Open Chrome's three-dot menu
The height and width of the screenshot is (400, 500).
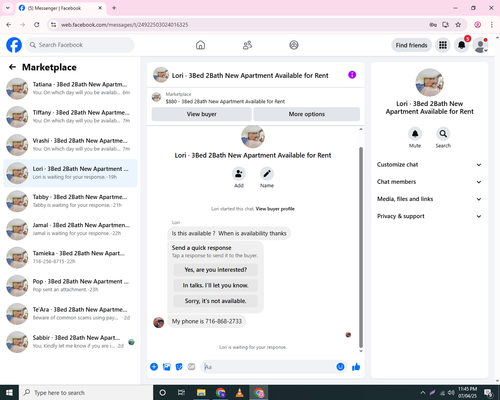click(492, 25)
